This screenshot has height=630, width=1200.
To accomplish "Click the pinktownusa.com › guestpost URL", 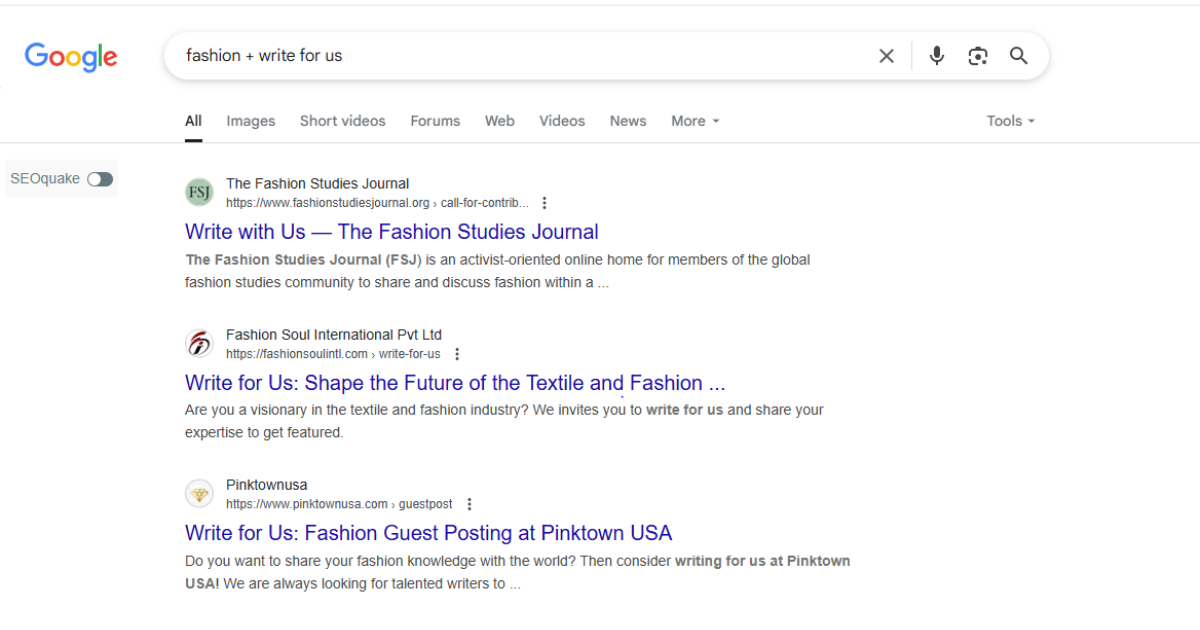I will [x=339, y=504].
